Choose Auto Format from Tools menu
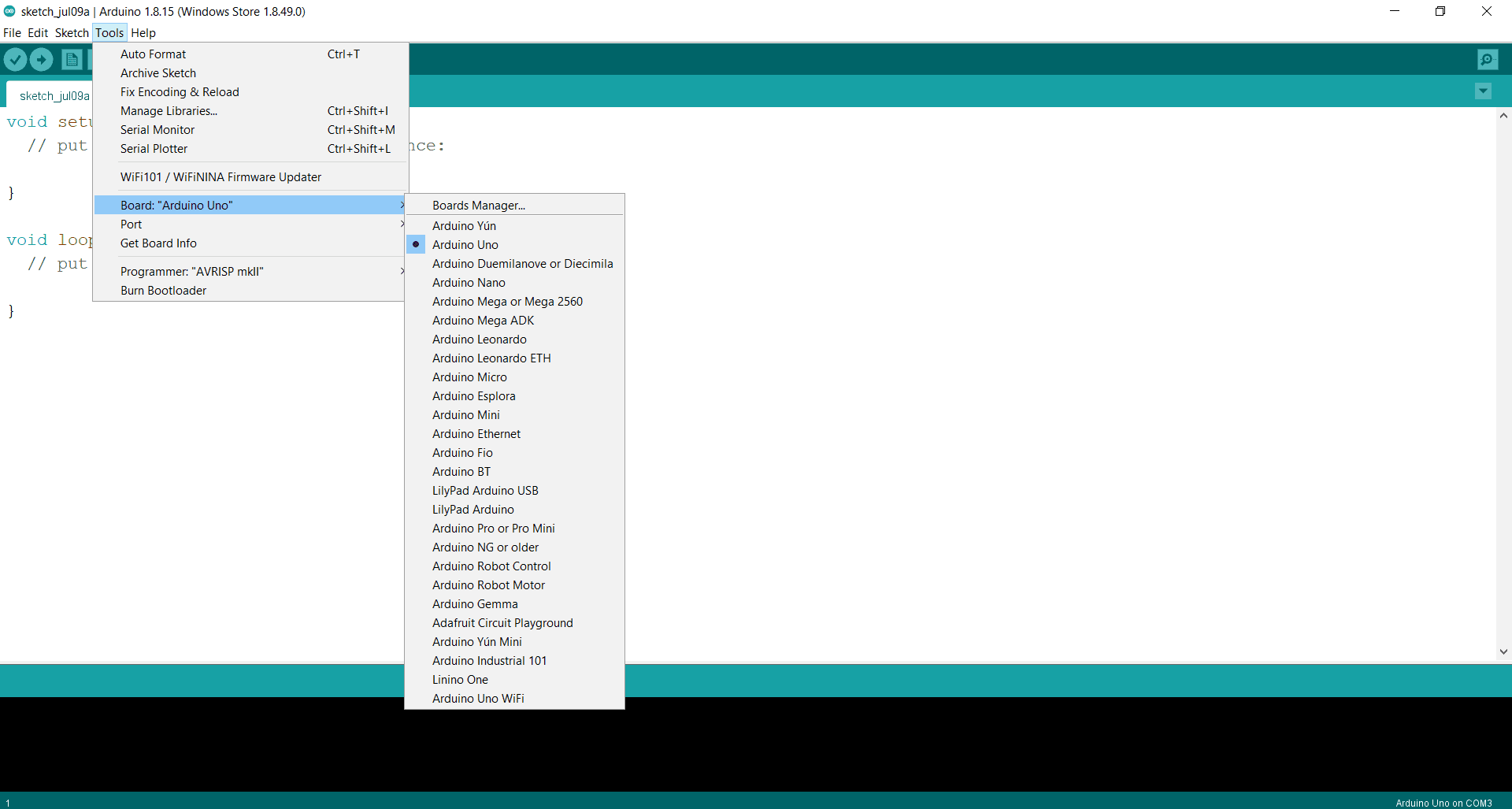Viewport: 1512px width, 809px height. tap(153, 54)
